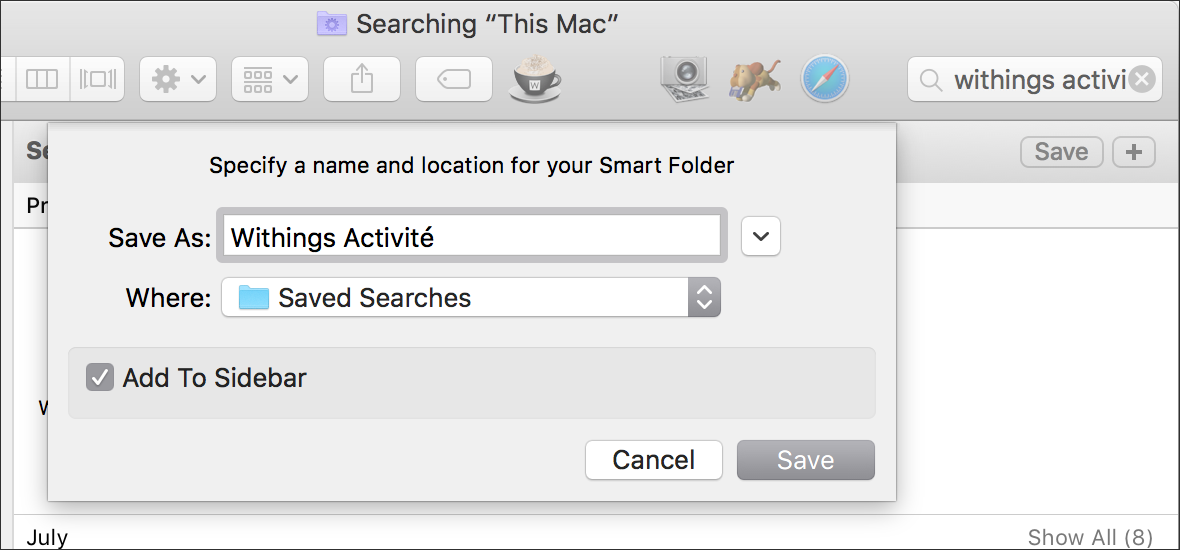
Task: Launch Image Capture from the toolbar
Action: coord(683,79)
